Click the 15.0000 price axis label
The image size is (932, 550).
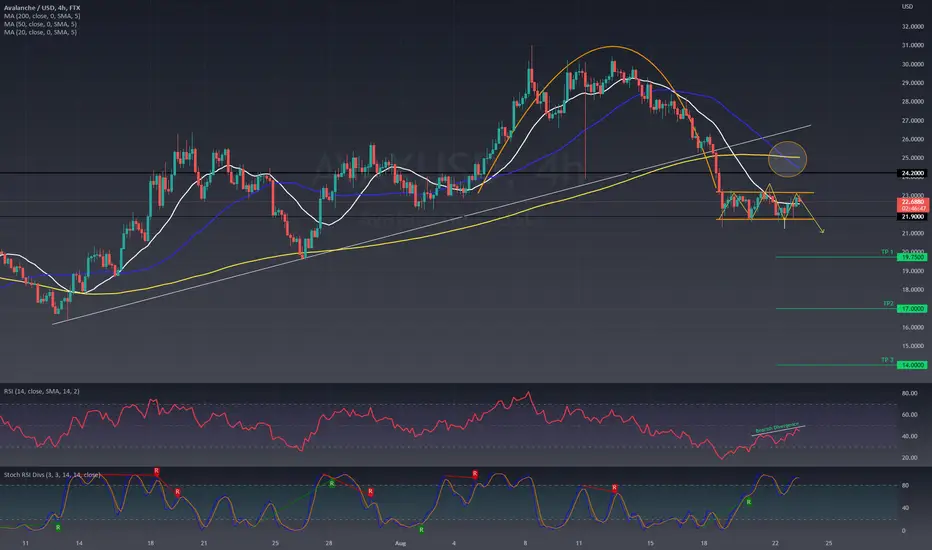click(x=913, y=346)
